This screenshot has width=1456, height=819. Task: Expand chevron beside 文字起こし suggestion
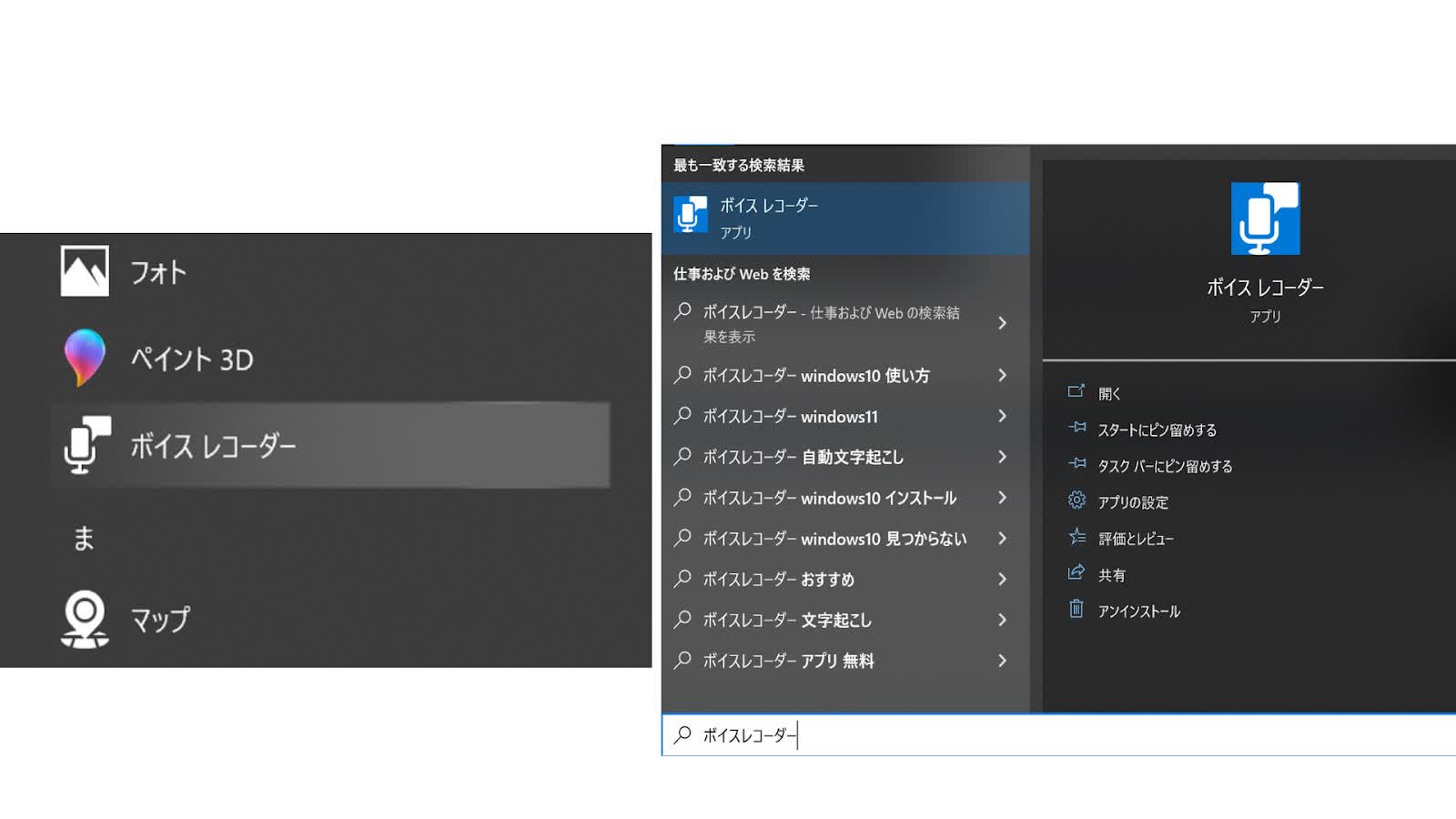coord(1002,620)
